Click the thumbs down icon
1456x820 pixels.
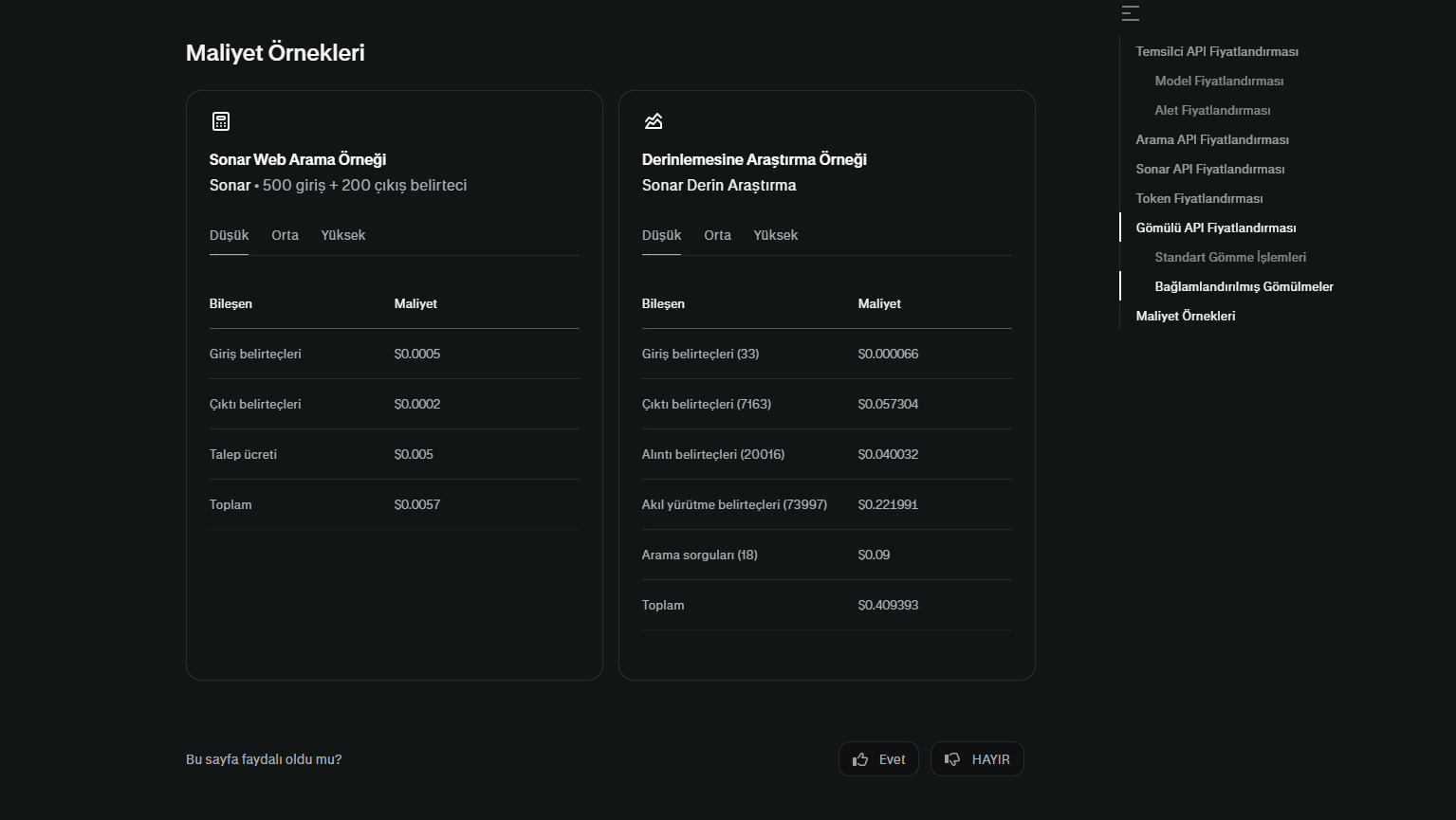(952, 759)
